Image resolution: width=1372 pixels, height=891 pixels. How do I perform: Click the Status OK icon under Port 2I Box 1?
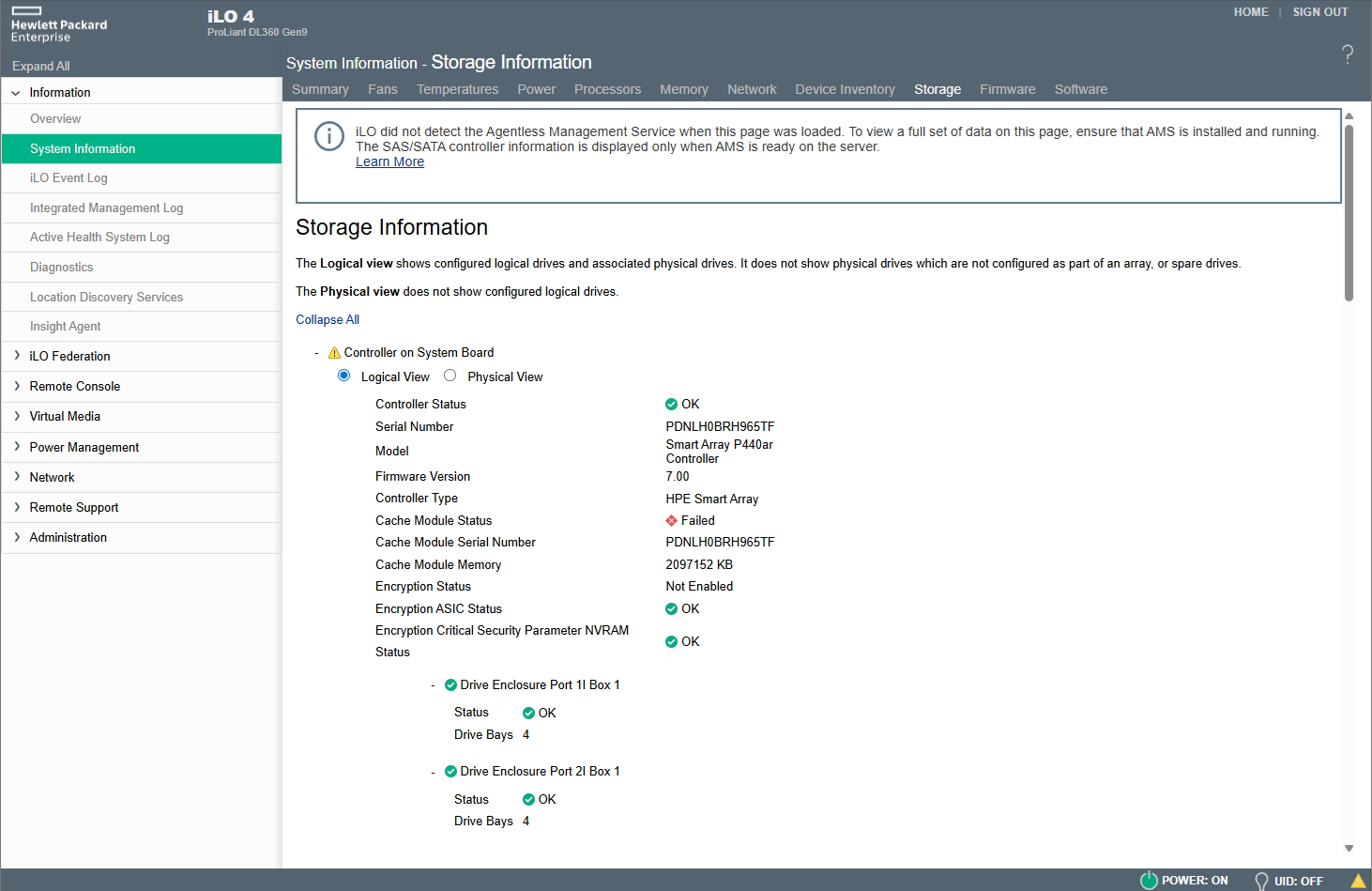[528, 800]
